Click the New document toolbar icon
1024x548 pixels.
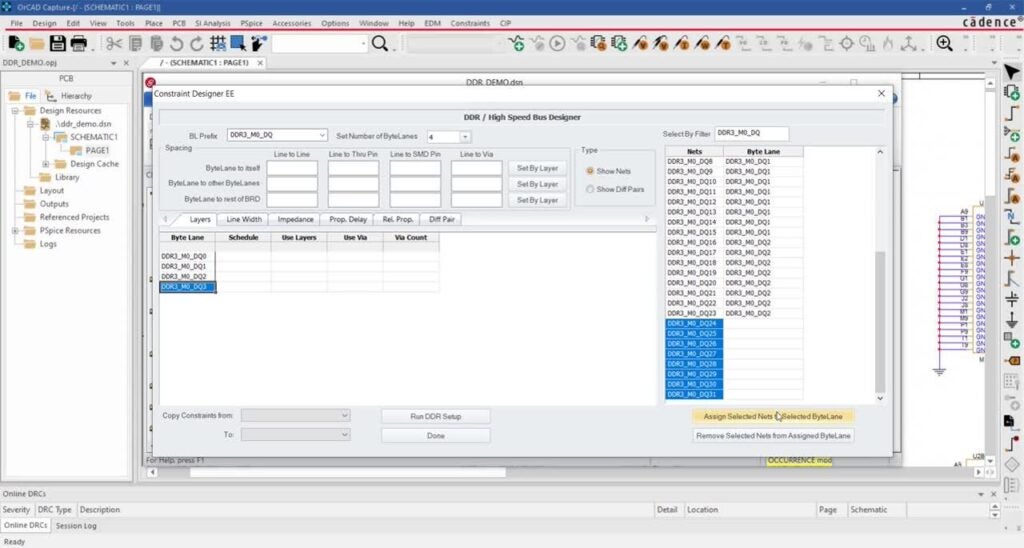(x=16, y=44)
